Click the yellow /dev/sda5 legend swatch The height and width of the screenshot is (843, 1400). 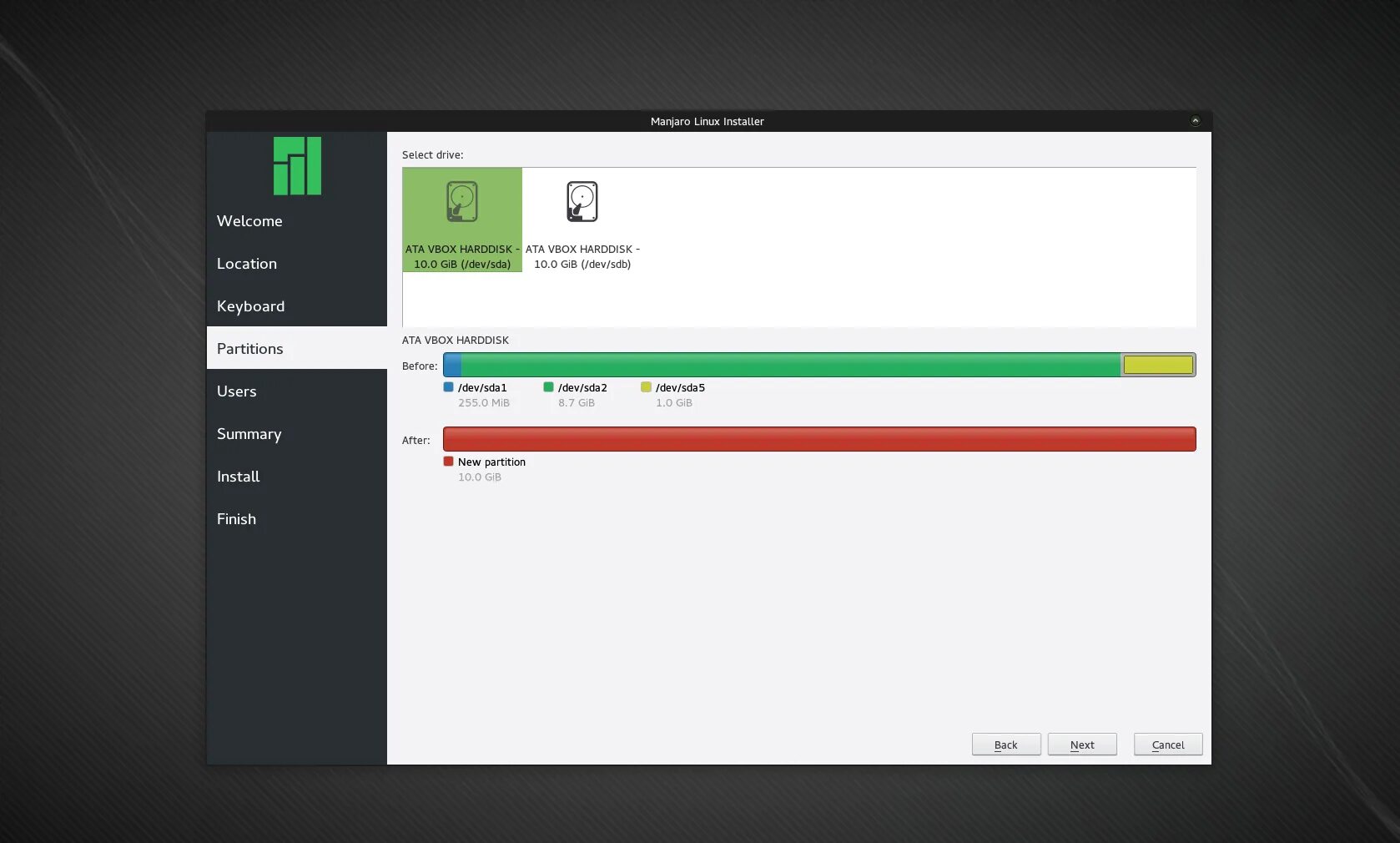pos(646,387)
